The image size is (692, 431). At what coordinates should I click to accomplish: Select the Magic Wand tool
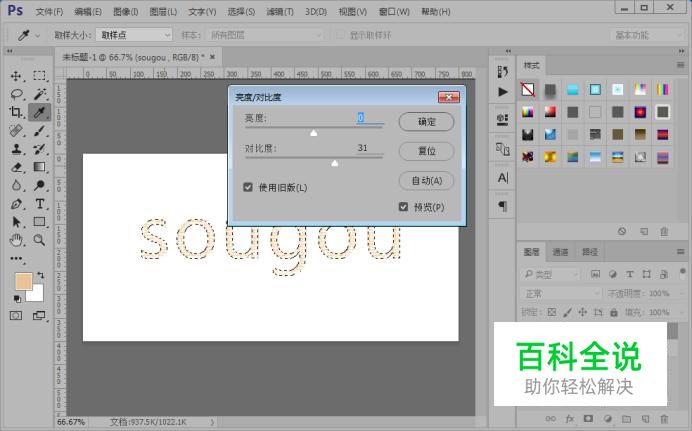39,94
